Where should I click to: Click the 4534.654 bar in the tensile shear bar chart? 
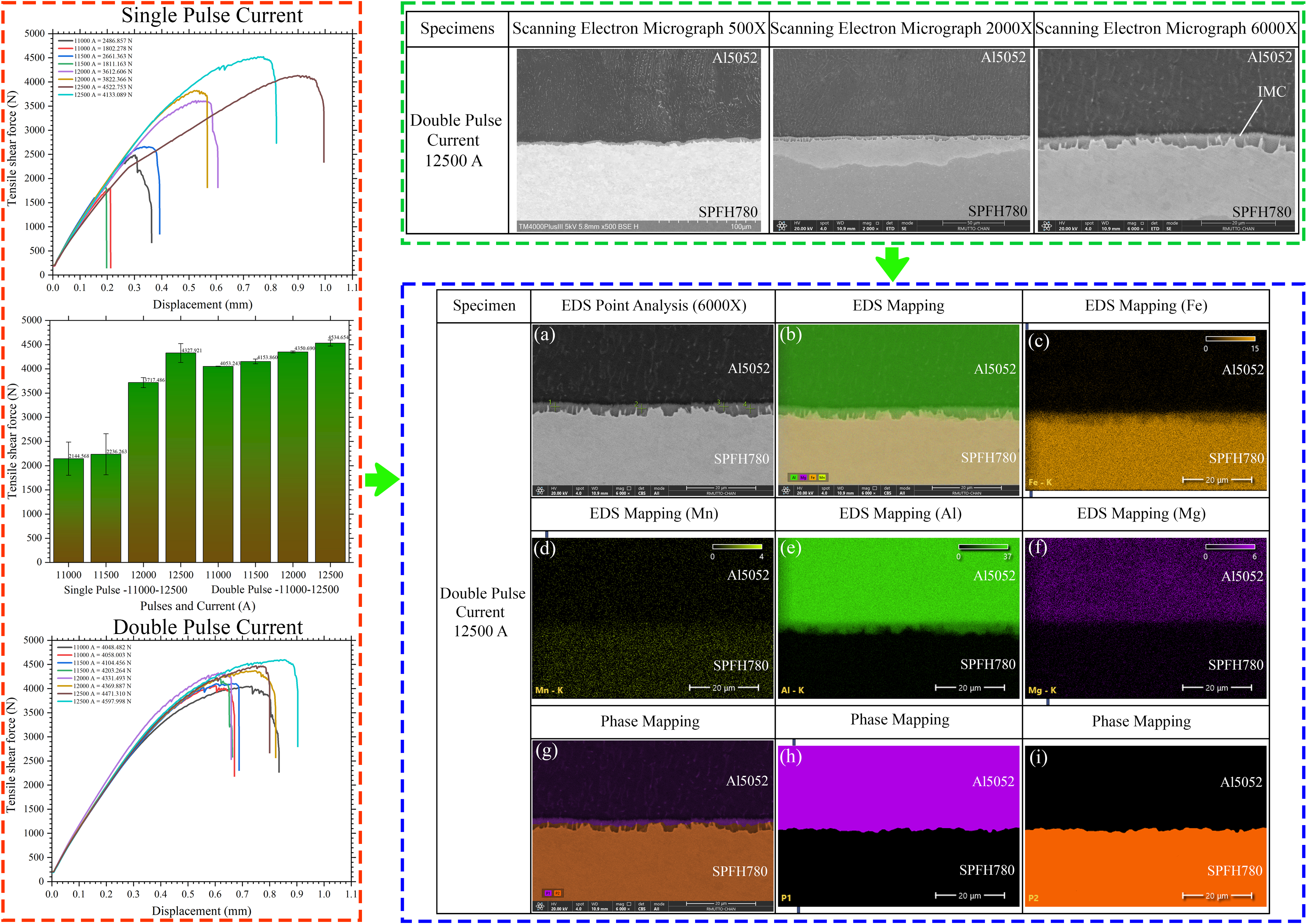click(330, 452)
